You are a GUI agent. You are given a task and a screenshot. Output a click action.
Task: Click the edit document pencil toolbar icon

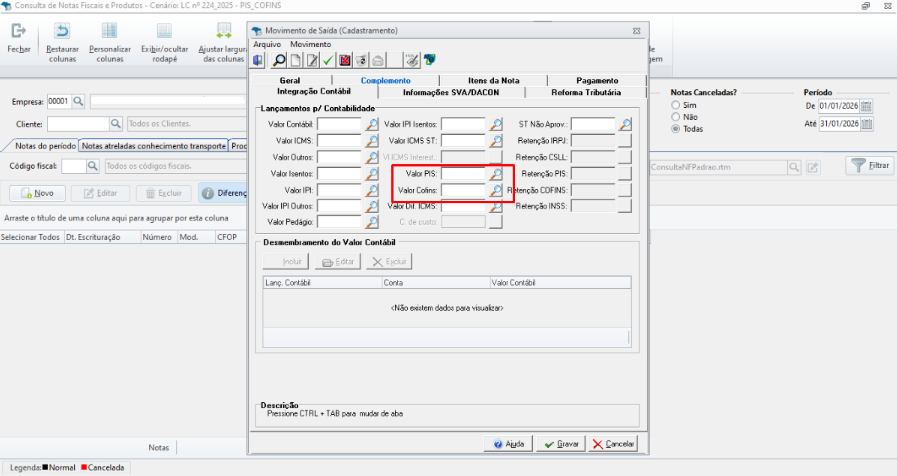point(312,60)
